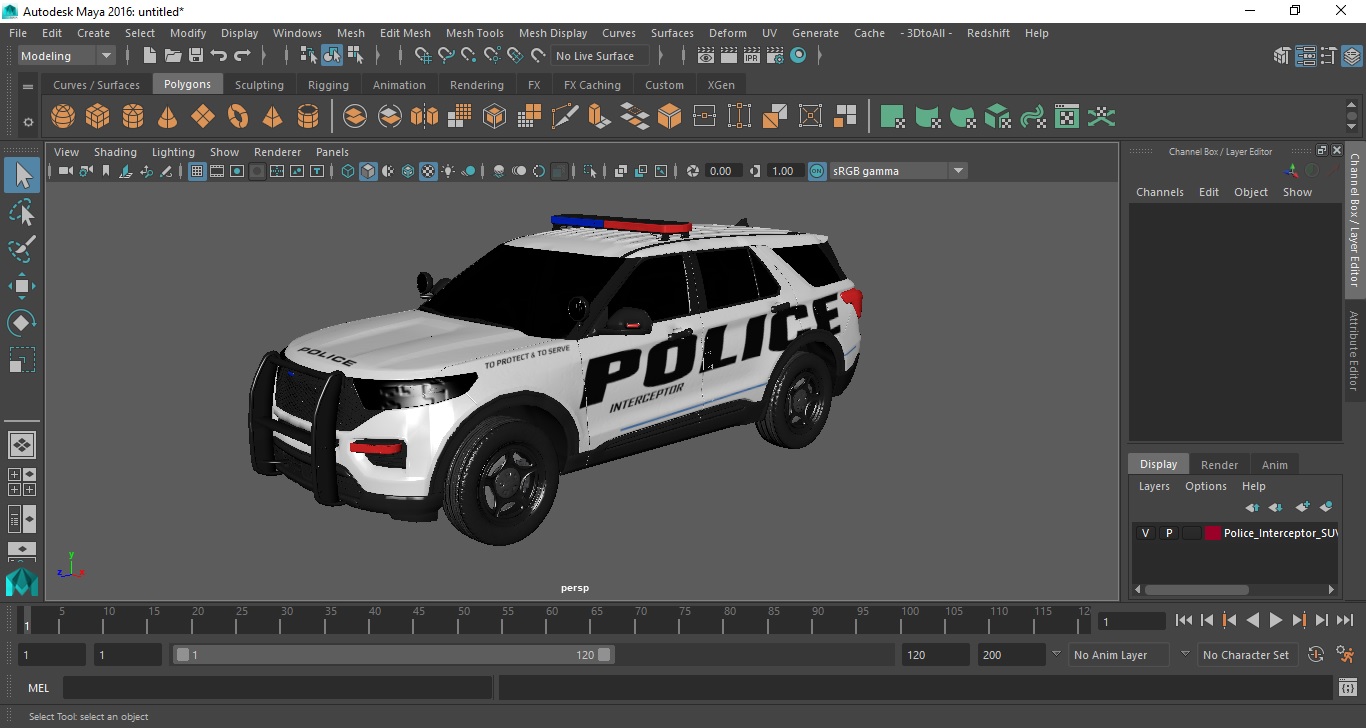This screenshot has width=1366, height=728.
Task: Click the Open Scene folder icon
Action: click(173, 56)
